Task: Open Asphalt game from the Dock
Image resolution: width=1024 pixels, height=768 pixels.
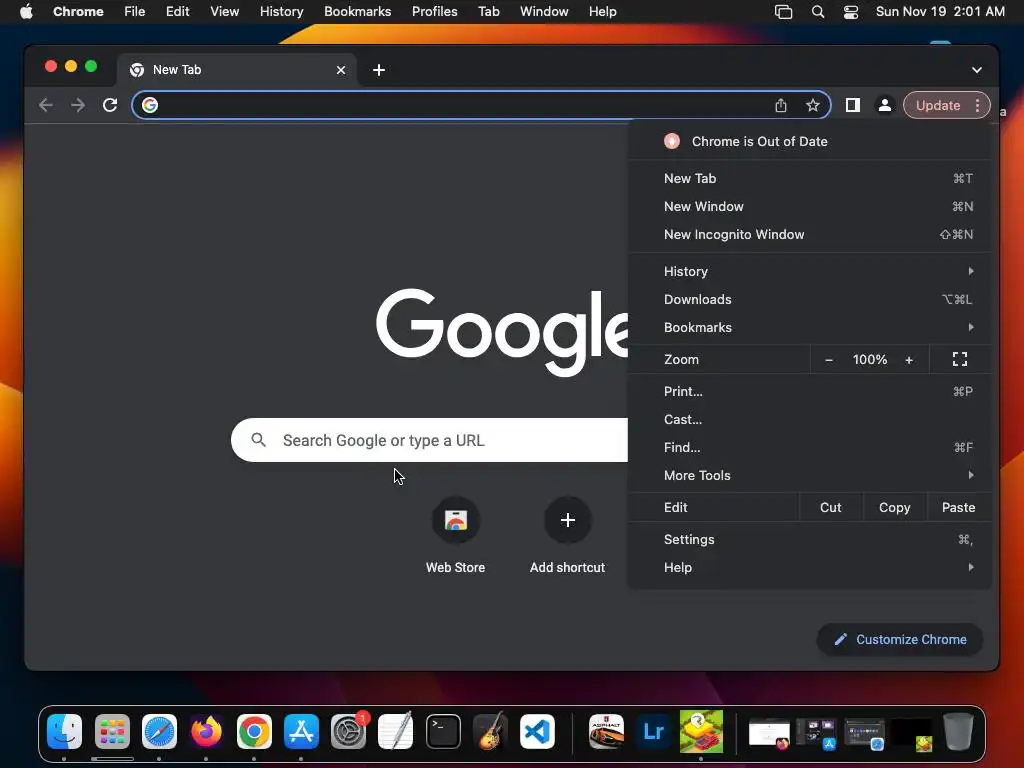Action: click(606, 731)
